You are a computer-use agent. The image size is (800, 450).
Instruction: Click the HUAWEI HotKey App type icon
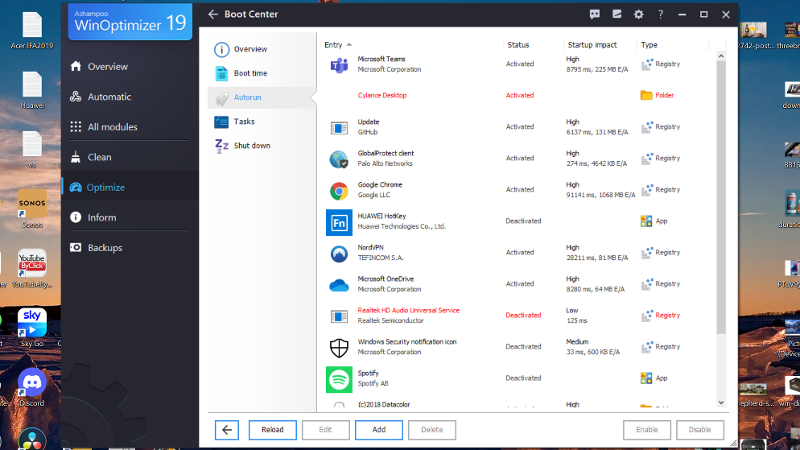[646, 221]
